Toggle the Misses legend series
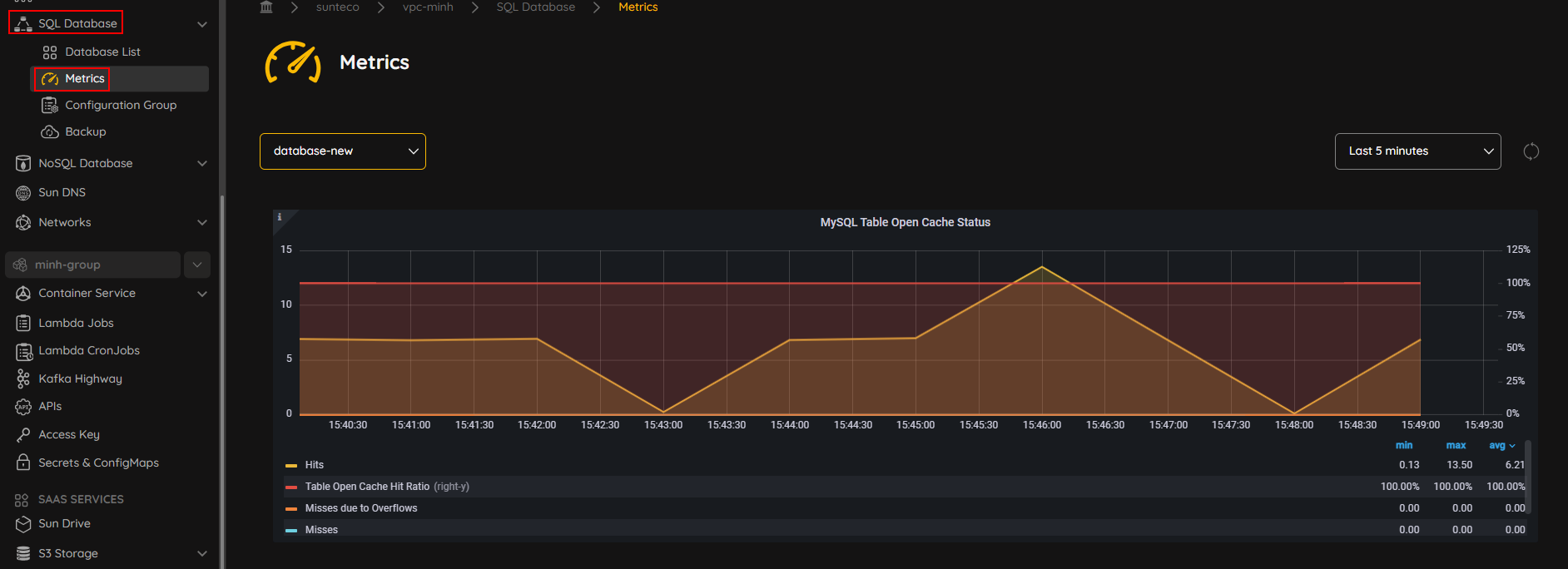The height and width of the screenshot is (569, 1568). point(321,530)
